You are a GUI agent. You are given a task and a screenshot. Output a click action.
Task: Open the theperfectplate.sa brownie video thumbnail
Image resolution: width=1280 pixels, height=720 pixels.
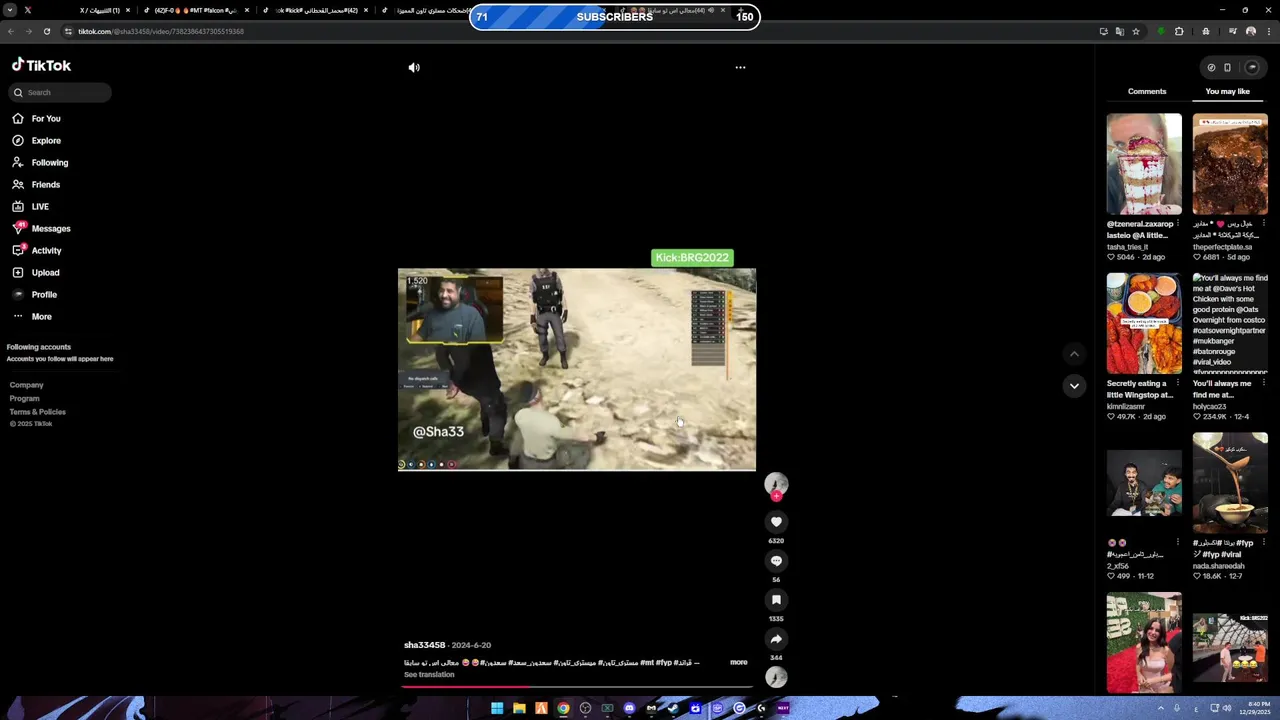1230,164
